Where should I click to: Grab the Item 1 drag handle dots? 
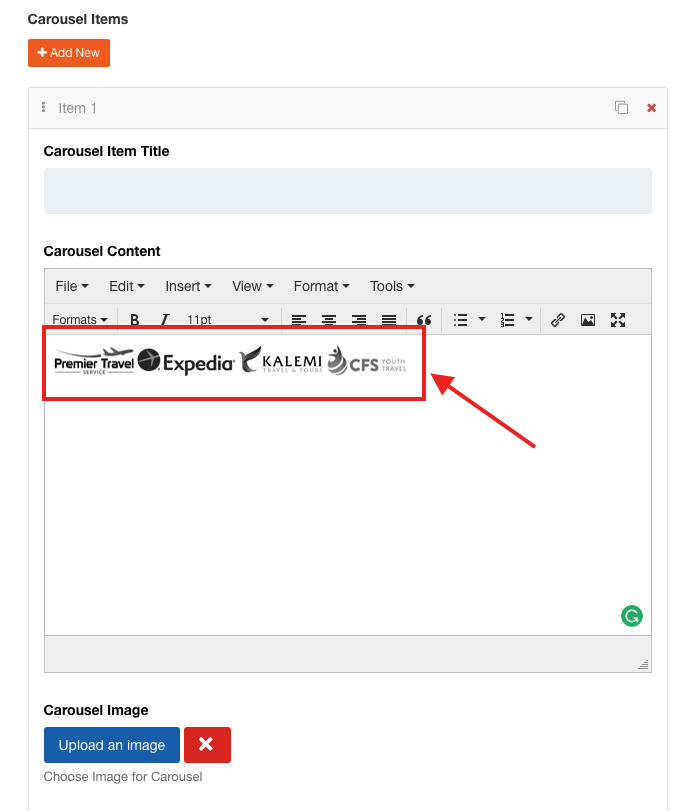click(43, 107)
